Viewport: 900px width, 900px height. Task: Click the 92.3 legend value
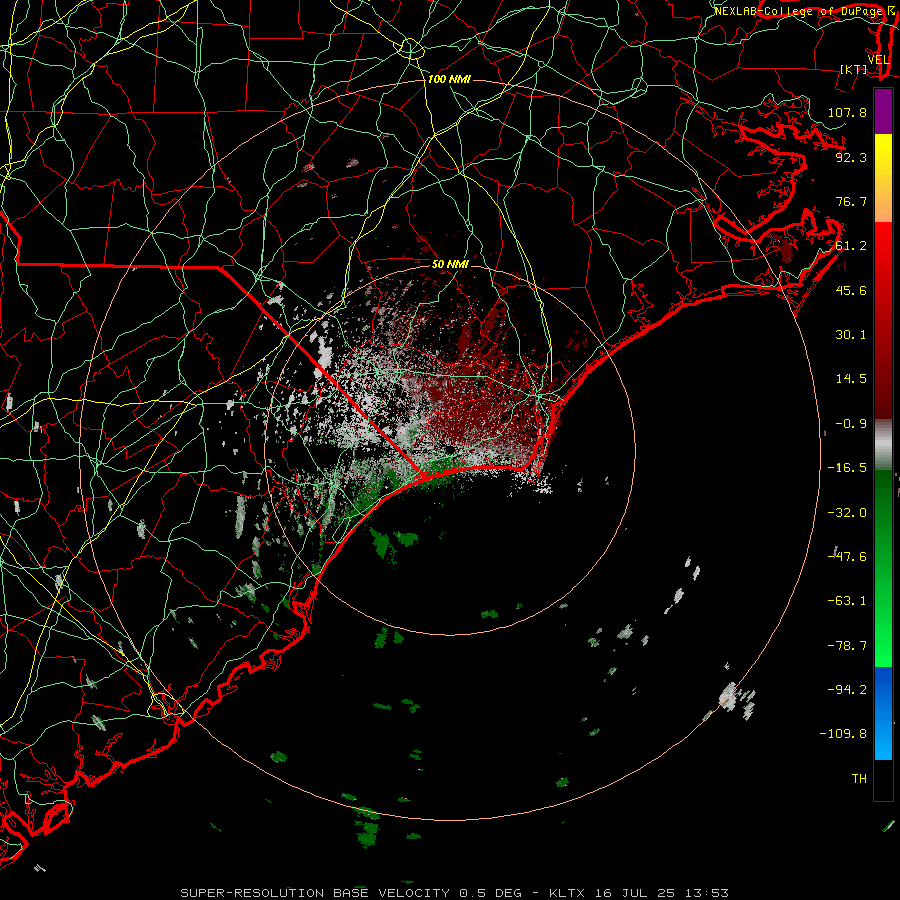[x=851, y=157]
